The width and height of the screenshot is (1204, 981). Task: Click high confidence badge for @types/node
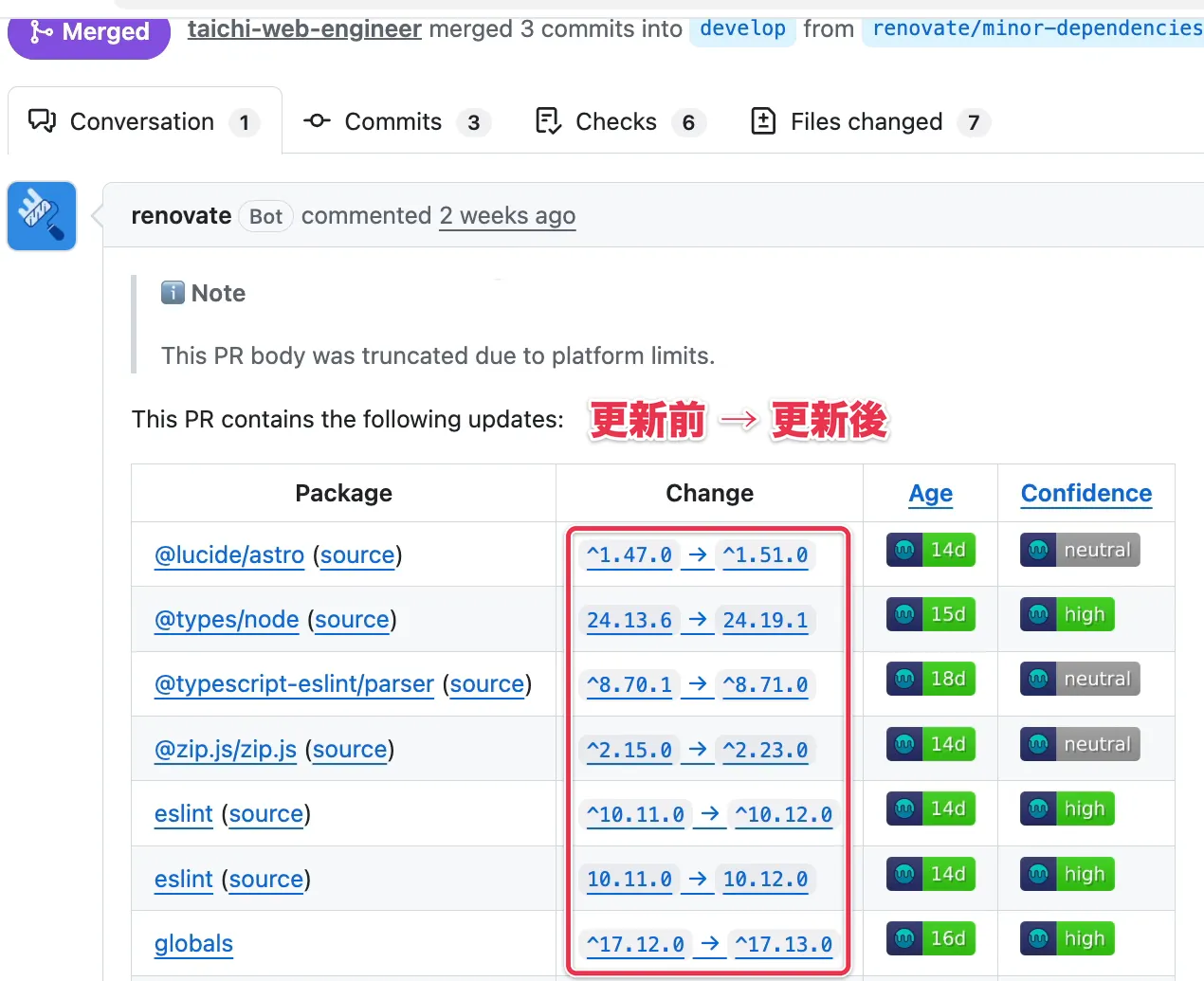(x=1067, y=614)
